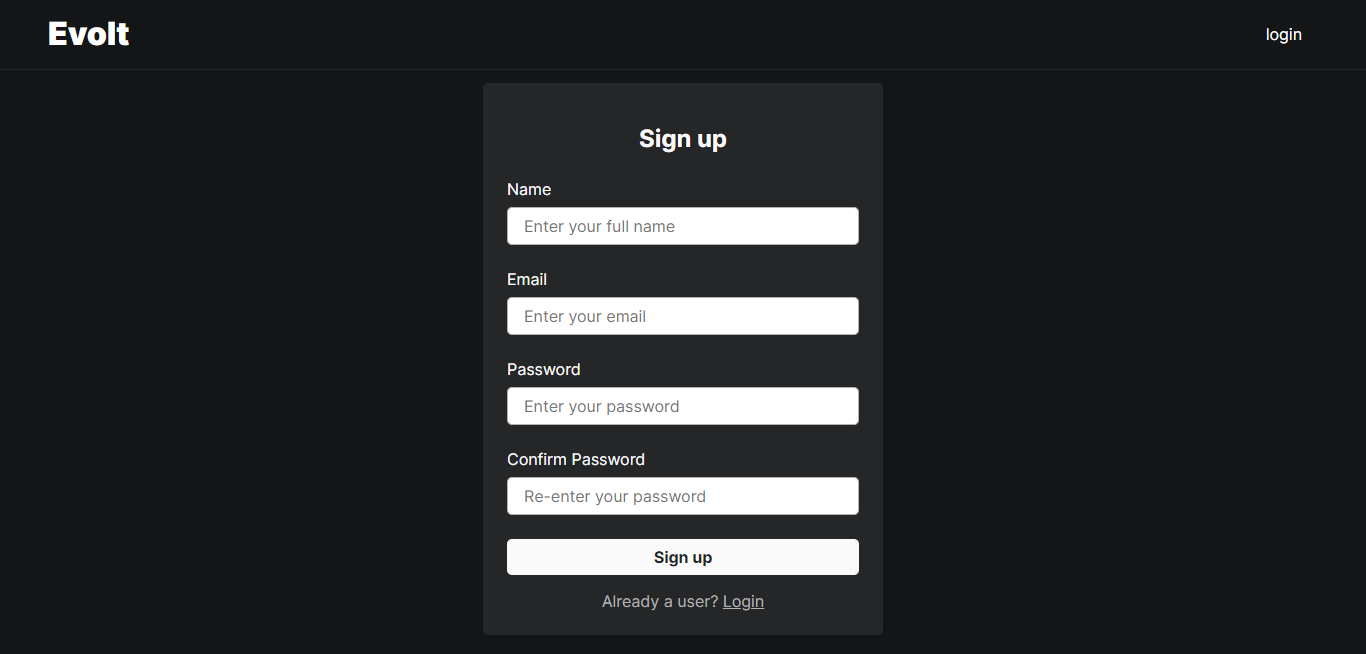The width and height of the screenshot is (1366, 654).
Task: Click the Evolt logo in the navbar
Action: 88,33
